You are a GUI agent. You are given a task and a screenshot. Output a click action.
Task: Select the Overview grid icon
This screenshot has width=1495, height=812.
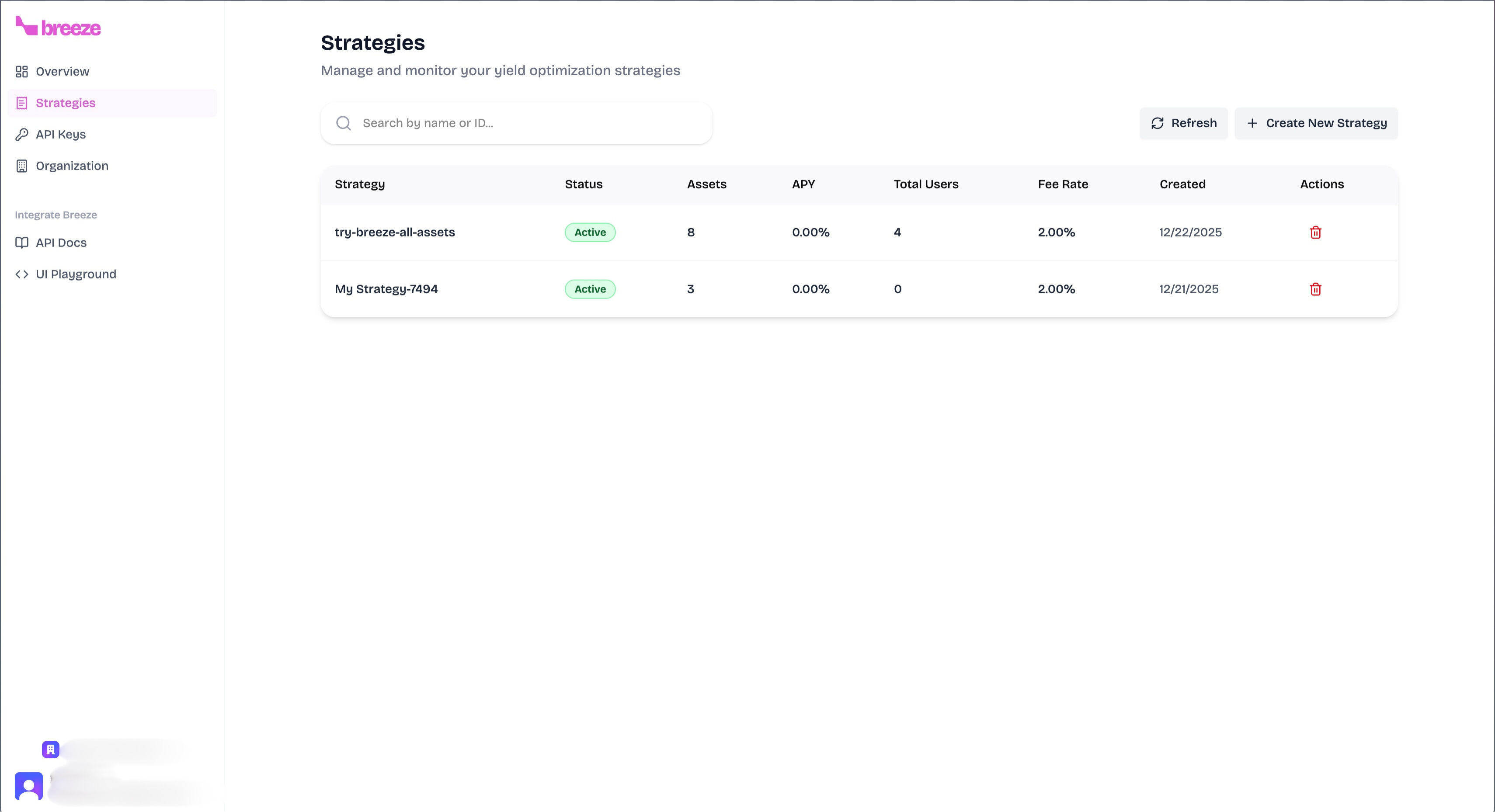tap(22, 71)
